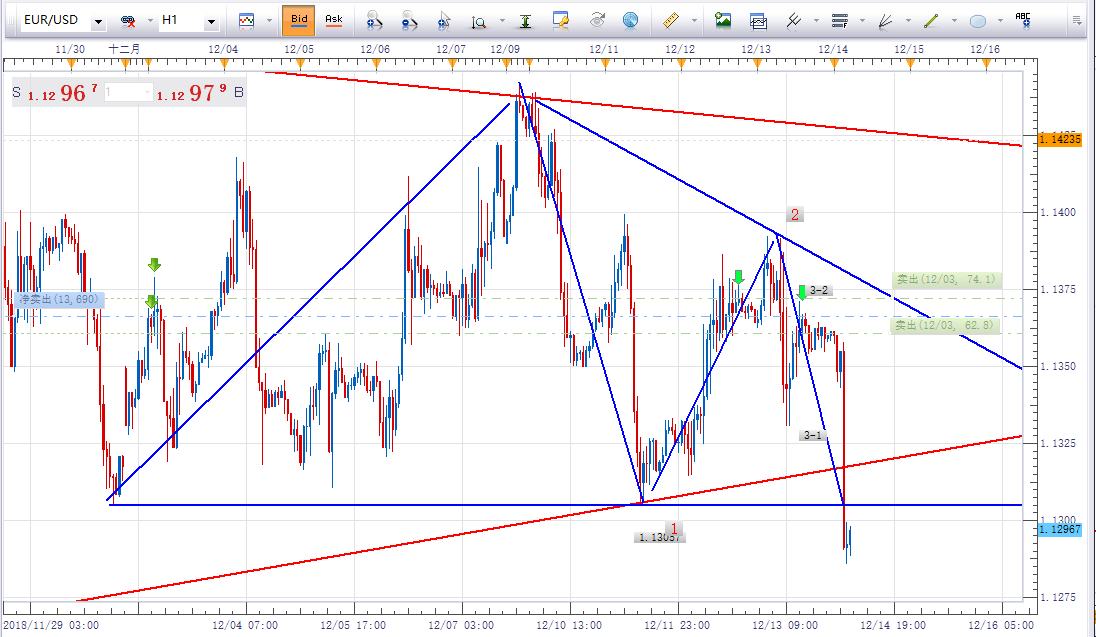
Task: Expand the fan lines options arrow
Action: (x=908, y=21)
